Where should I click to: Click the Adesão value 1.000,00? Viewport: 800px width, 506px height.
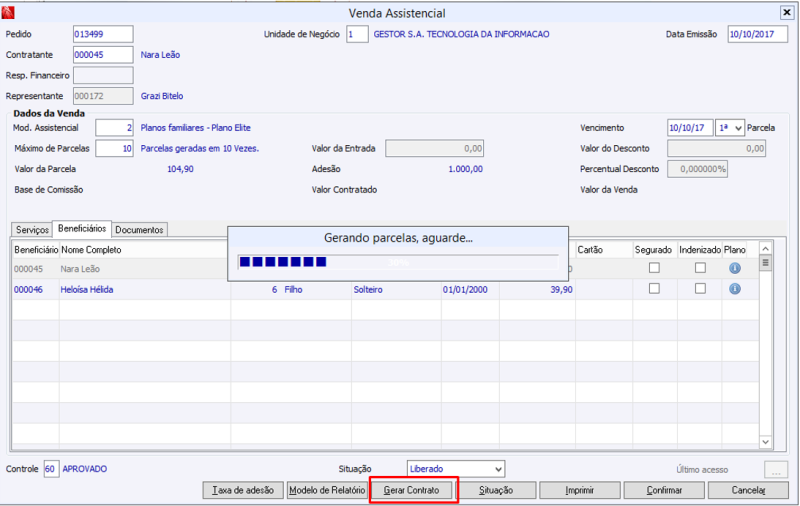tap(465, 169)
